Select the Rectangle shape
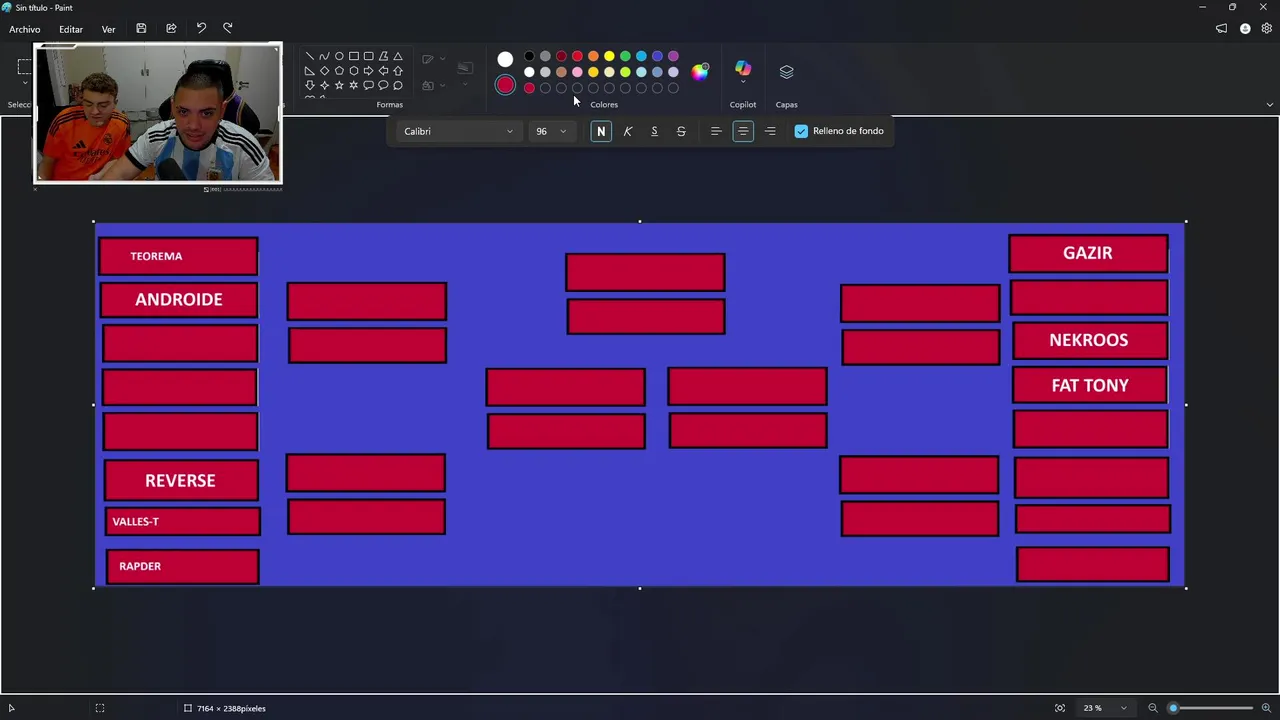The width and height of the screenshot is (1280, 720). pyautogui.click(x=354, y=56)
